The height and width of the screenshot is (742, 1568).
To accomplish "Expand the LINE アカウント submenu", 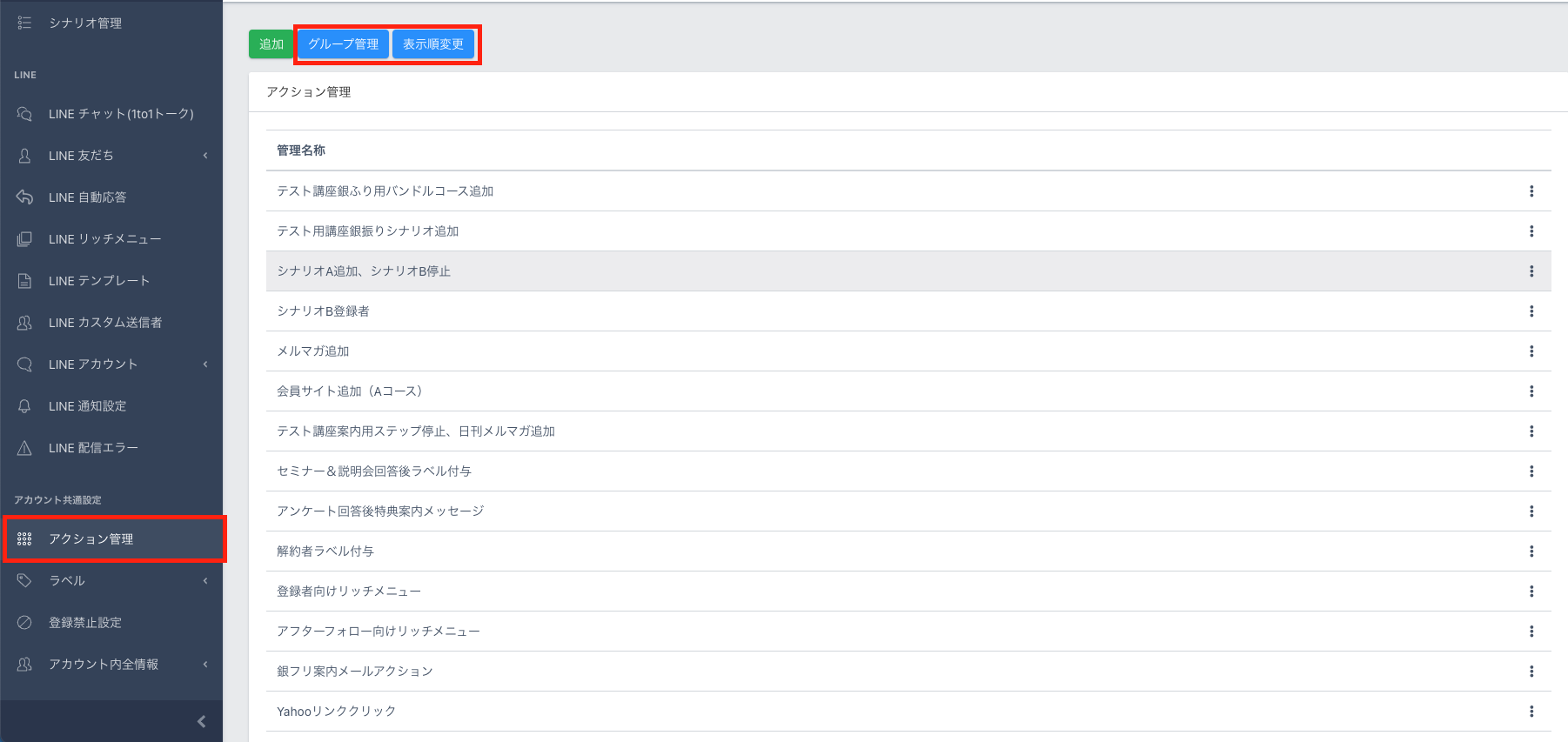I will click(x=205, y=364).
